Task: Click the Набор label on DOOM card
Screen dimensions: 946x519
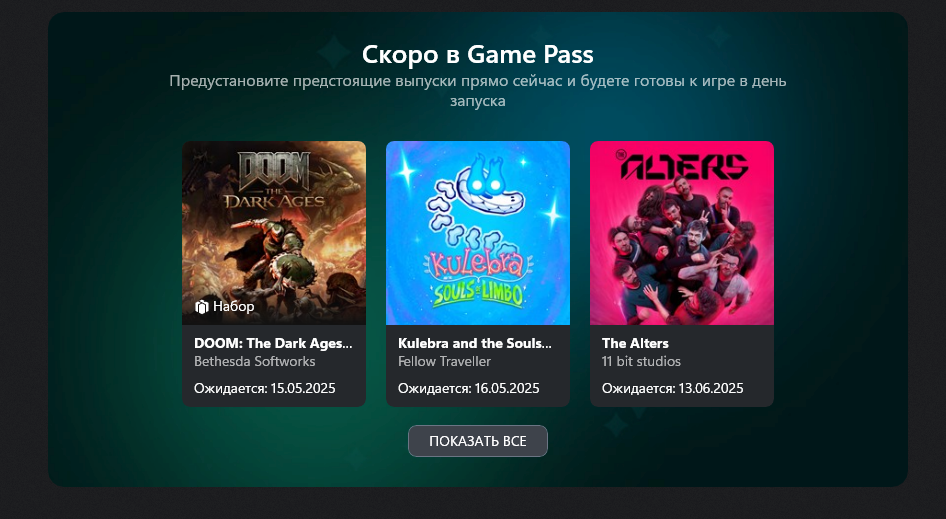Action: [x=233, y=307]
